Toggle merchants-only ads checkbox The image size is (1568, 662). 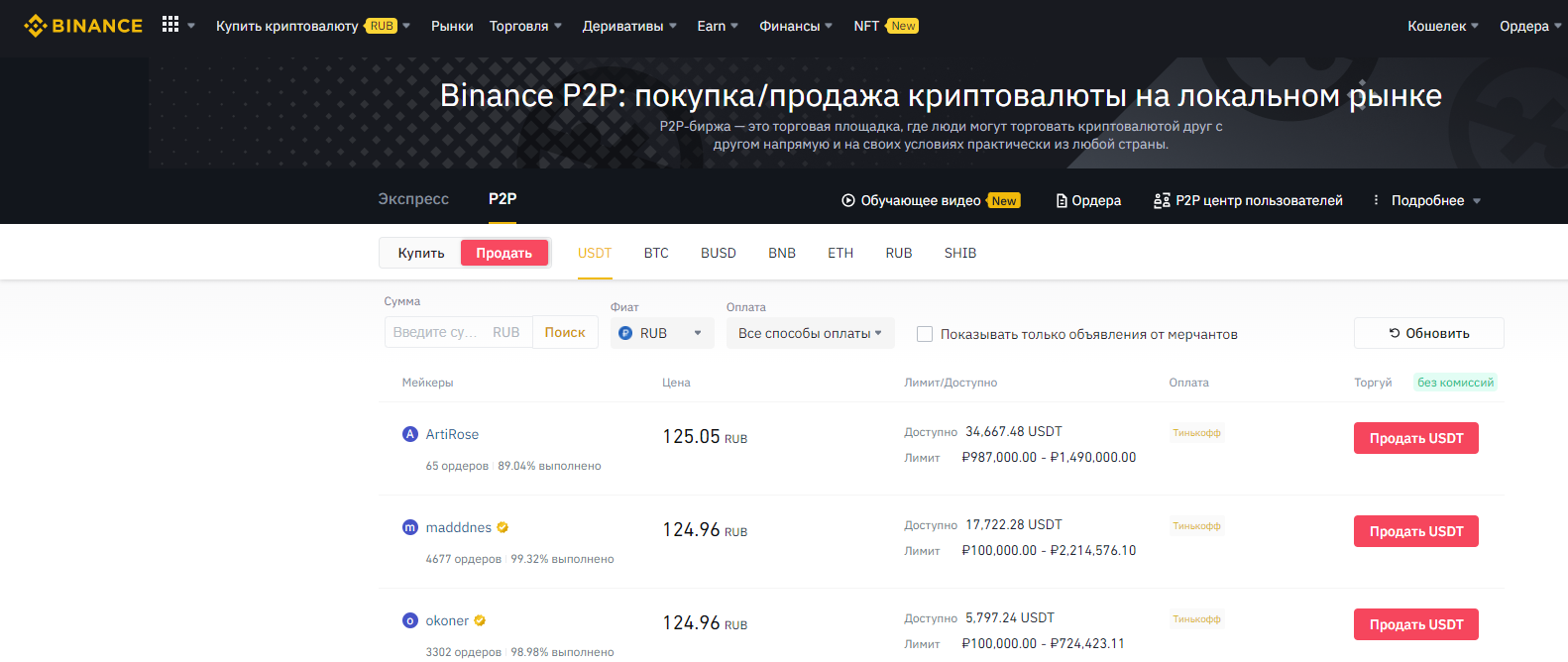click(925, 334)
